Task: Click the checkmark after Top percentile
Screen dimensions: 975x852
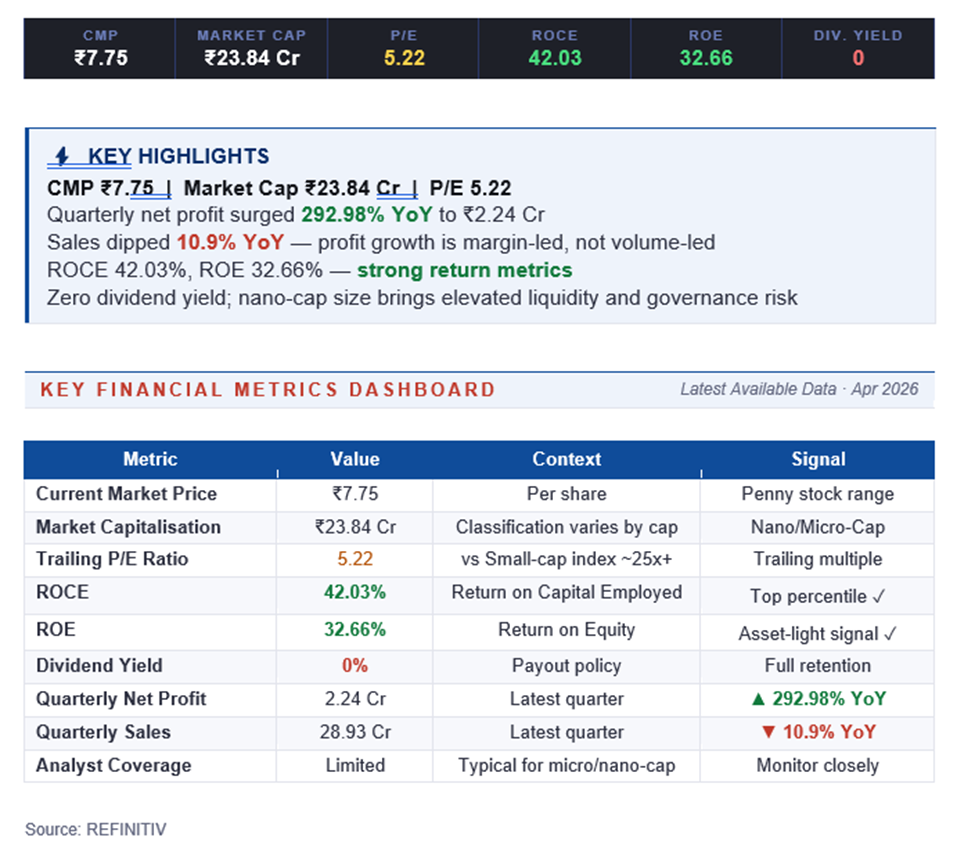Action: (879, 596)
